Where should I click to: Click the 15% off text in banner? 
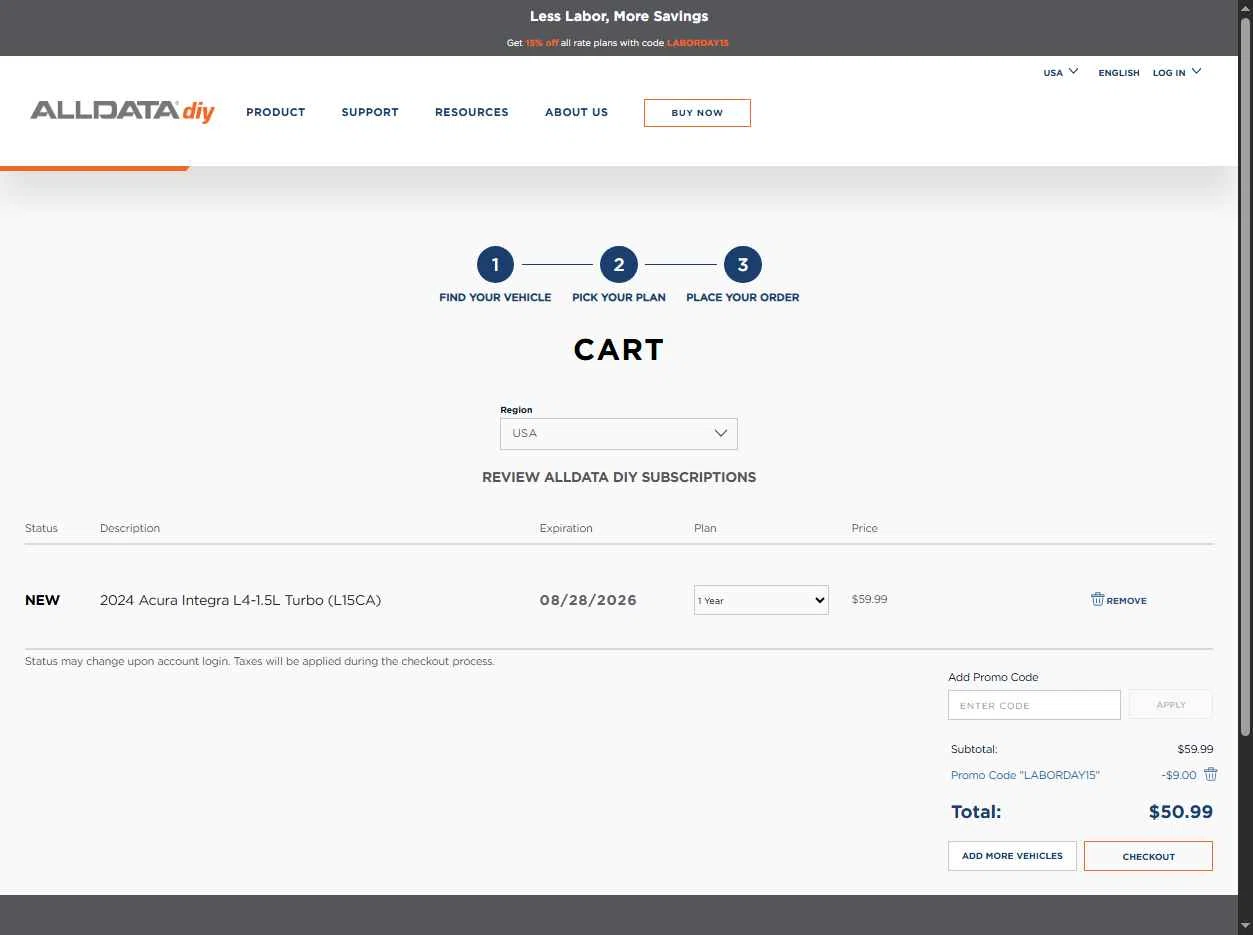[542, 43]
